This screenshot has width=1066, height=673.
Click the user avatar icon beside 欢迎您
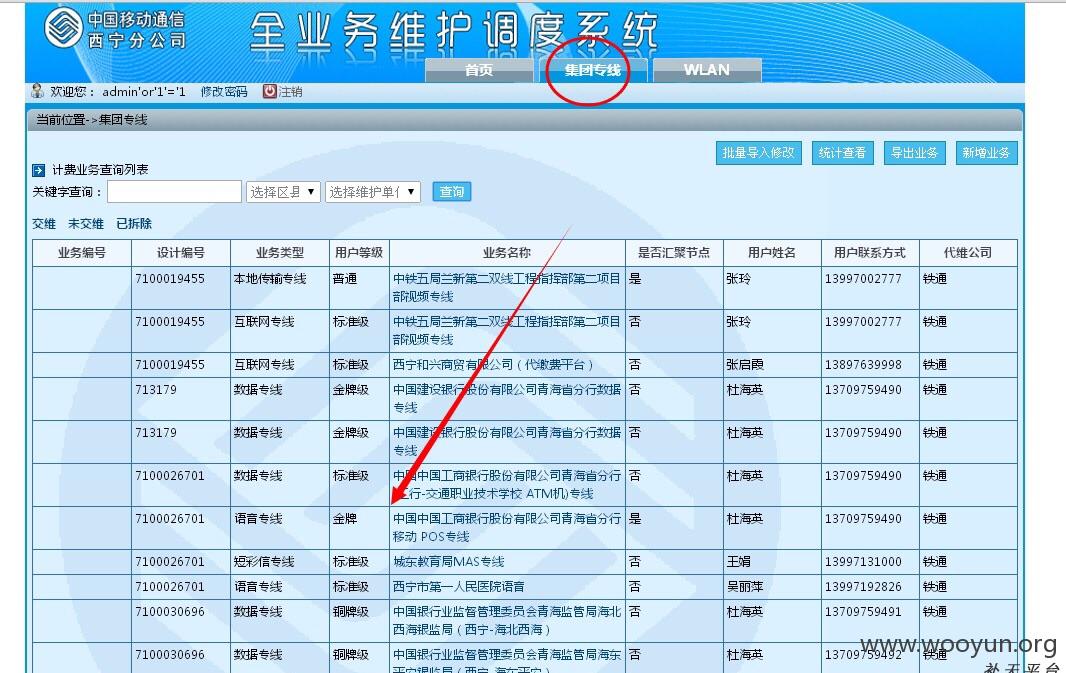pos(37,91)
